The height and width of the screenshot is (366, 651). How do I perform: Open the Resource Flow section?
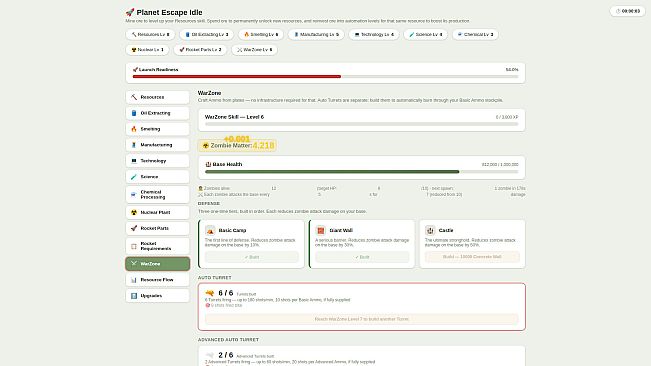coord(157,280)
